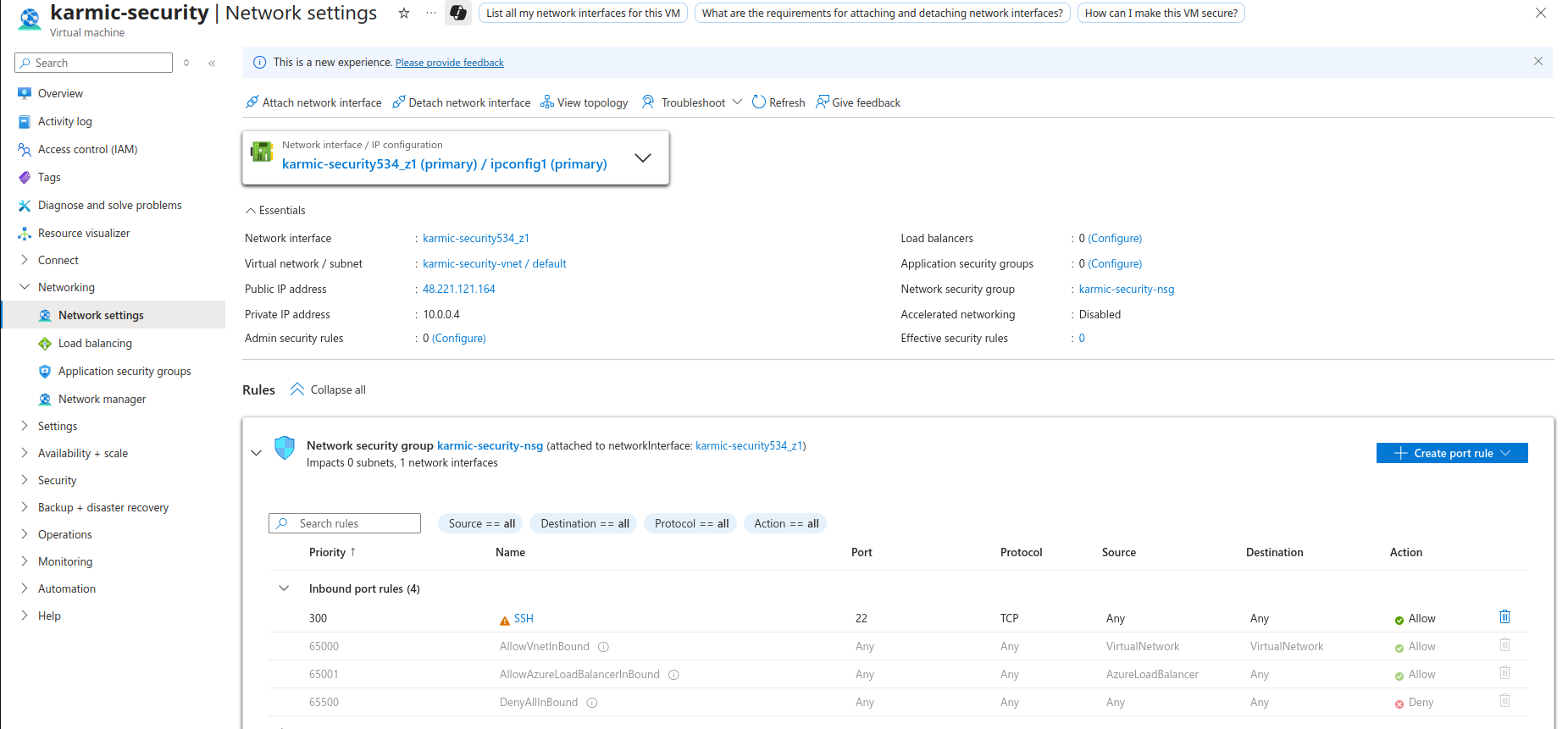Click the Protocol == all filter pill
The image size is (1568, 729).
[691, 523]
